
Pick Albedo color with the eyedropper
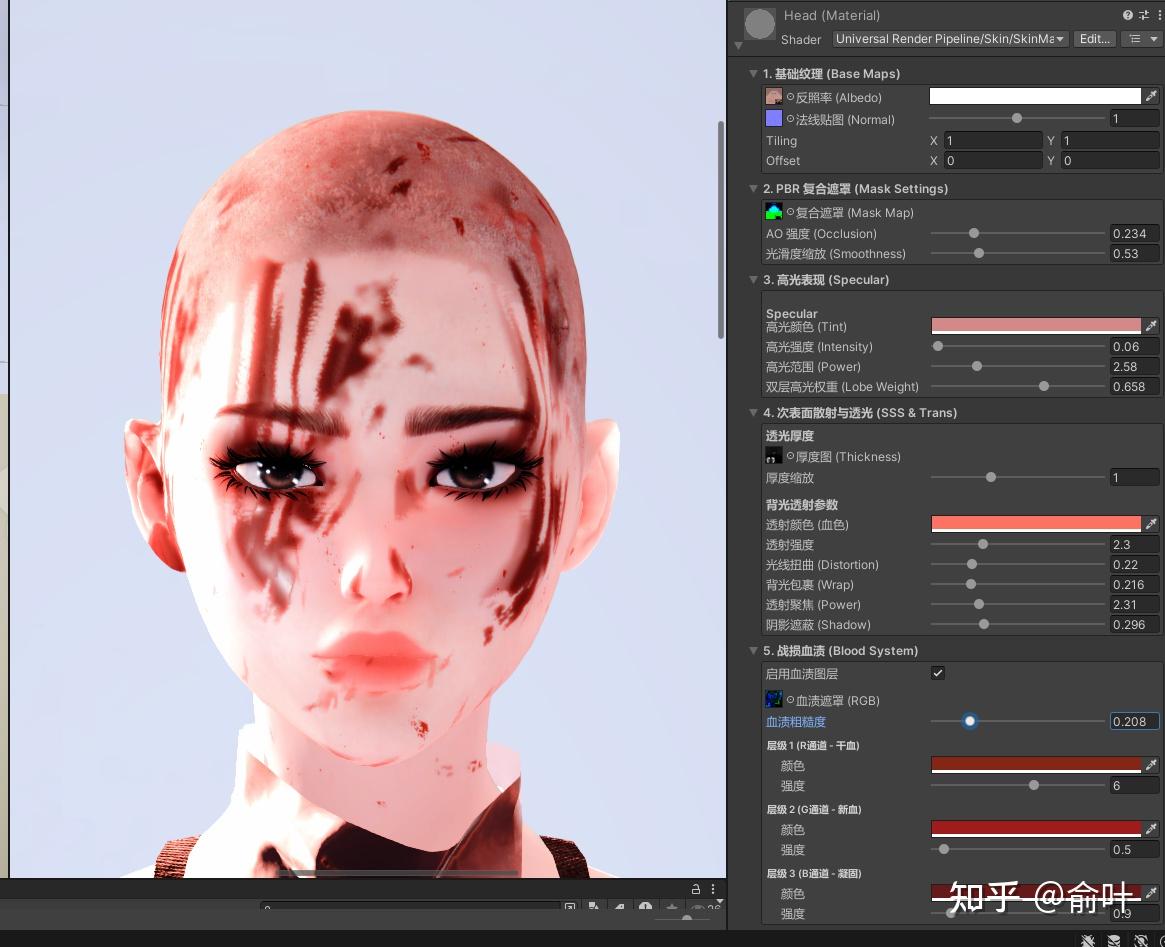[x=1151, y=96]
